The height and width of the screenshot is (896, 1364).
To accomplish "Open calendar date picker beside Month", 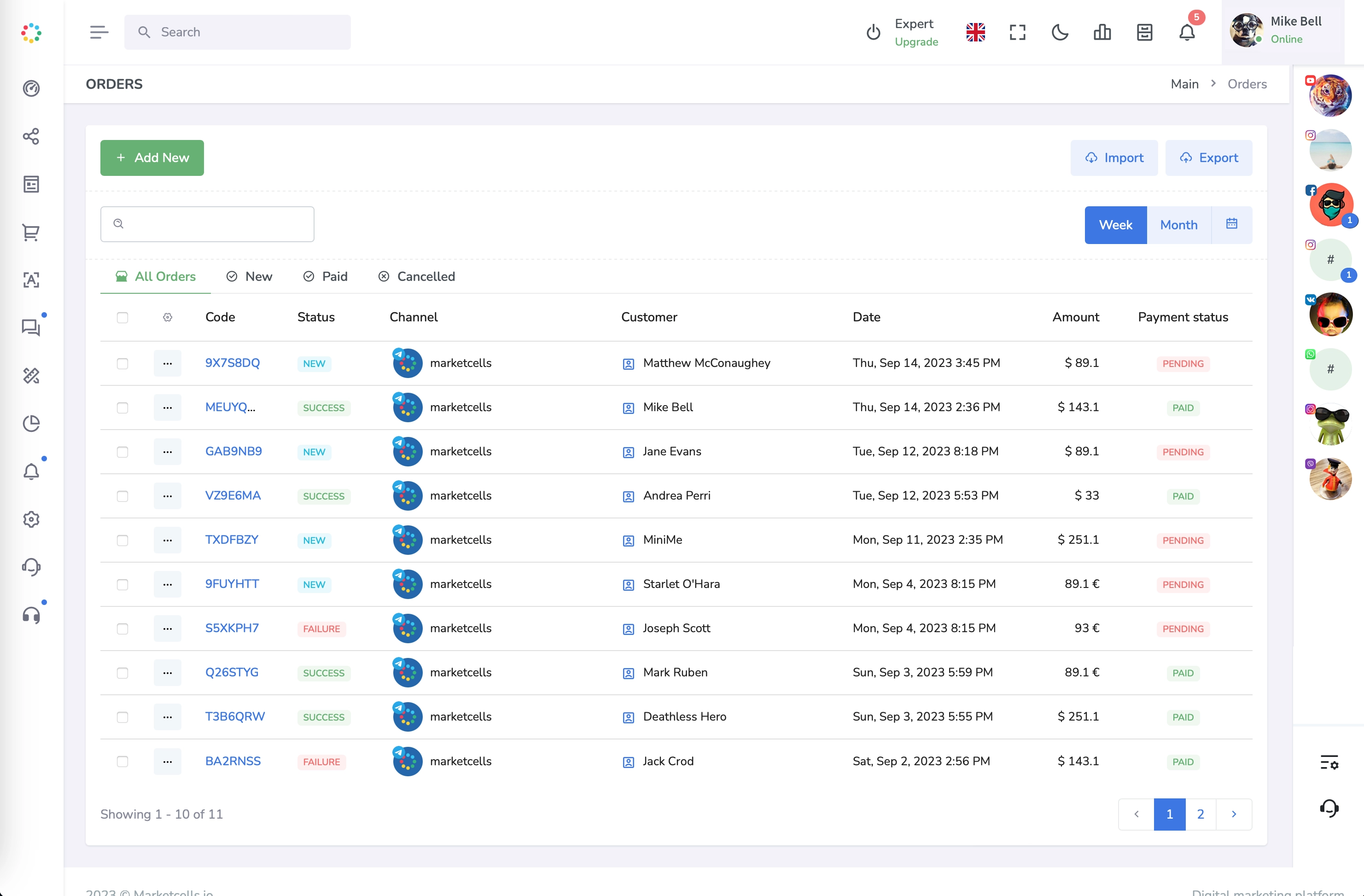I will click(1232, 225).
